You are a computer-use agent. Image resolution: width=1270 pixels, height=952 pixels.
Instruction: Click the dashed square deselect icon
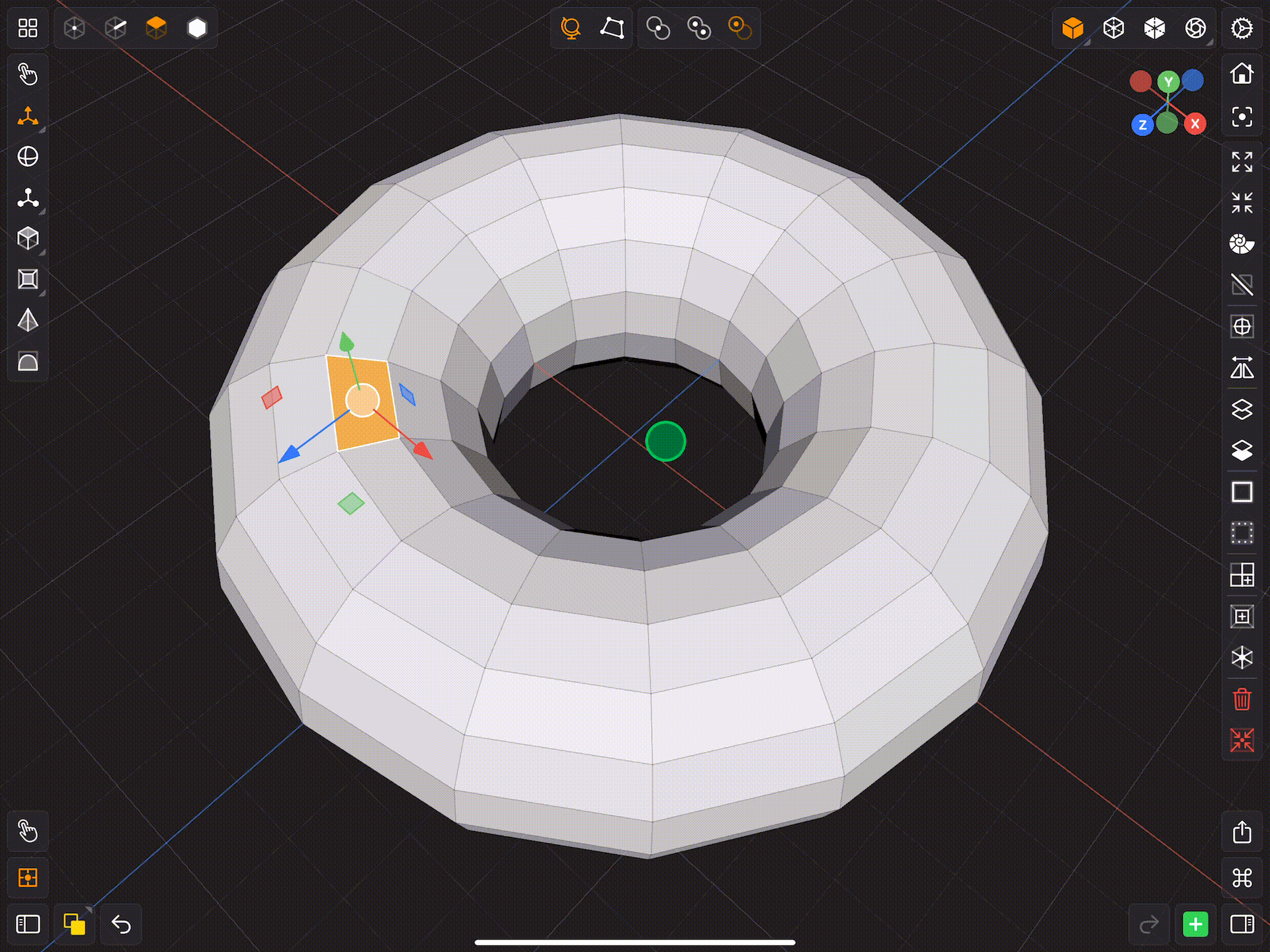1242,533
